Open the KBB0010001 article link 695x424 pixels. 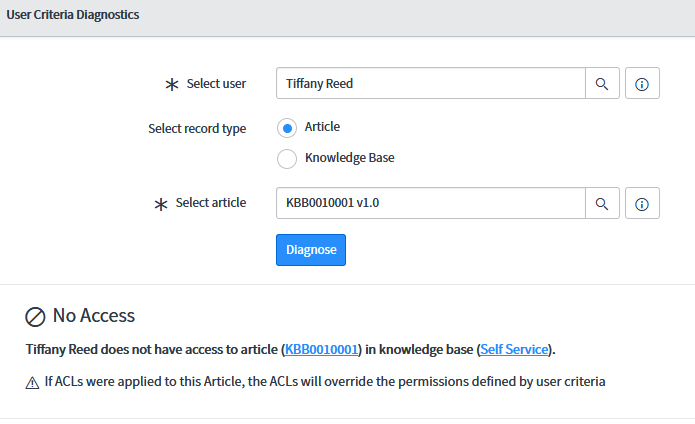click(x=321, y=350)
